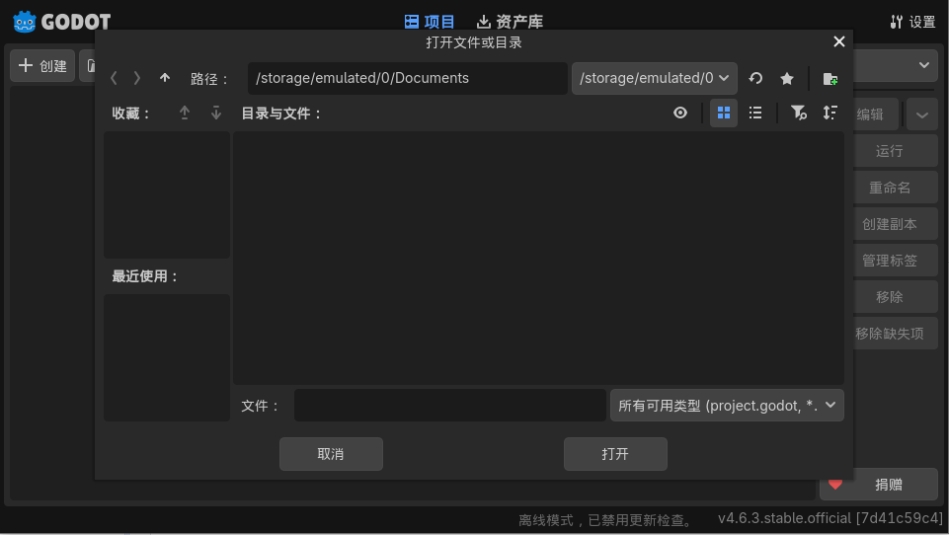Close the open file dialog
949x535 pixels.
tap(839, 42)
